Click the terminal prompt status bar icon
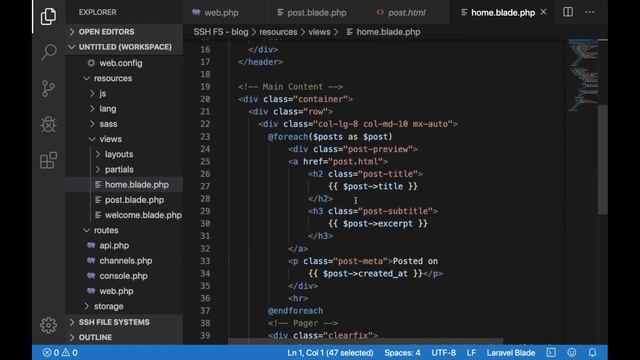 click(x=551, y=352)
